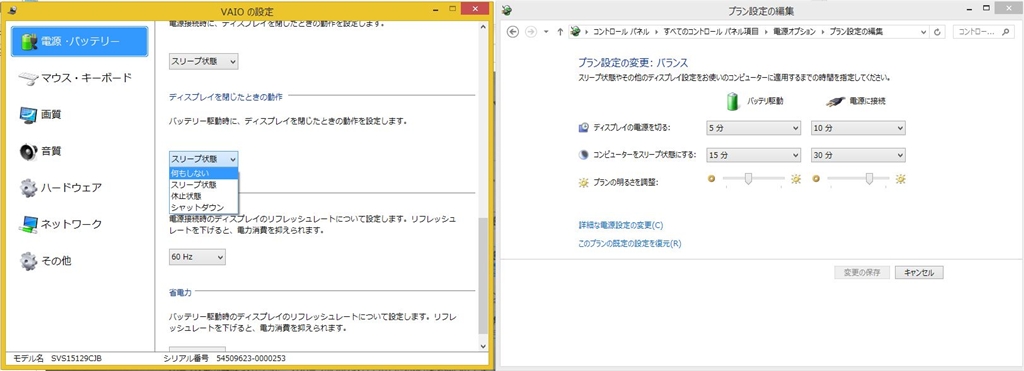Click the bright sun icon of the plugged-in slider
1024x371 pixels.
pyautogui.click(x=901, y=179)
